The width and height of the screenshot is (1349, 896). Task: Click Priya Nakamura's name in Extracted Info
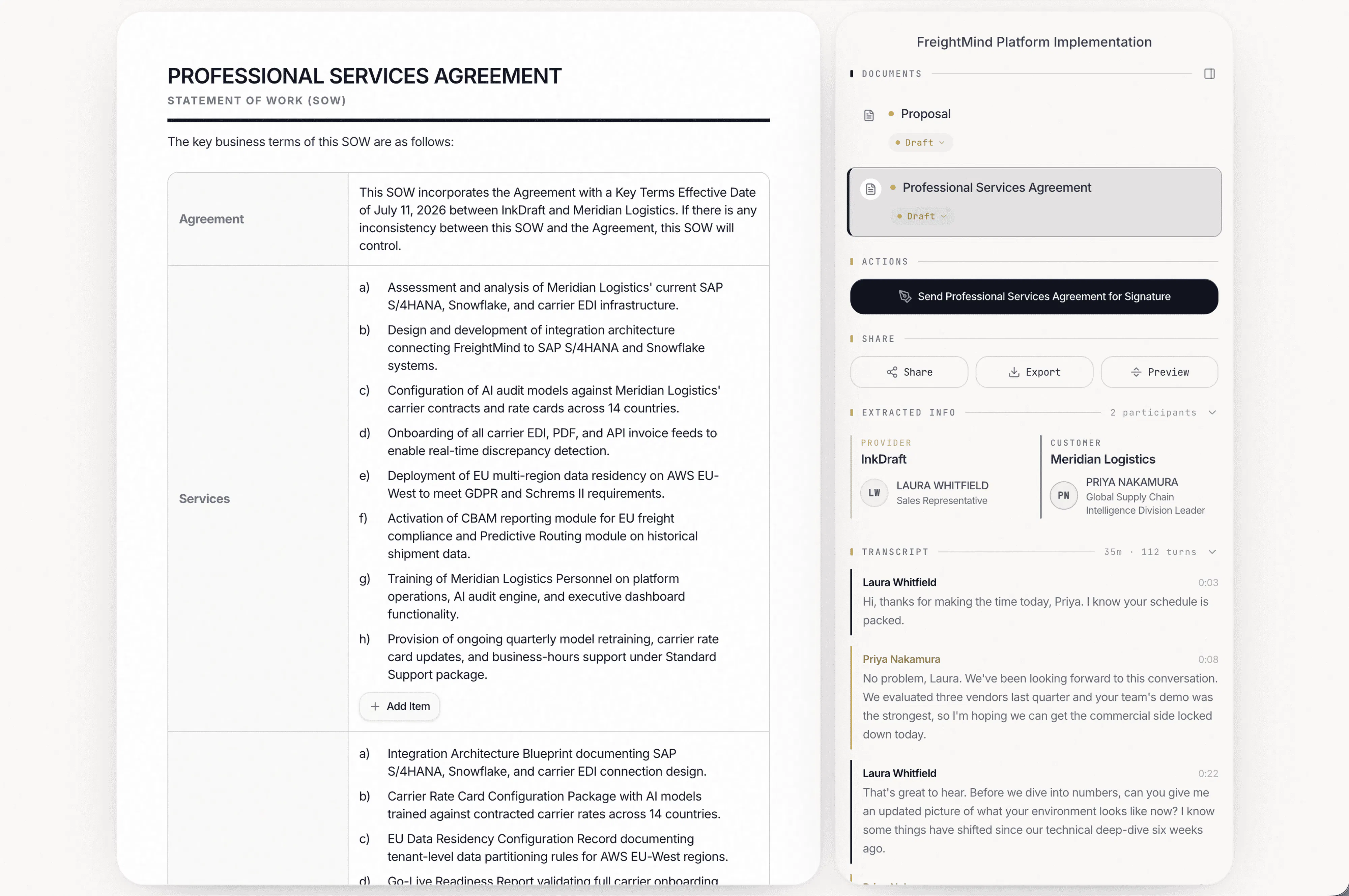[1132, 482]
